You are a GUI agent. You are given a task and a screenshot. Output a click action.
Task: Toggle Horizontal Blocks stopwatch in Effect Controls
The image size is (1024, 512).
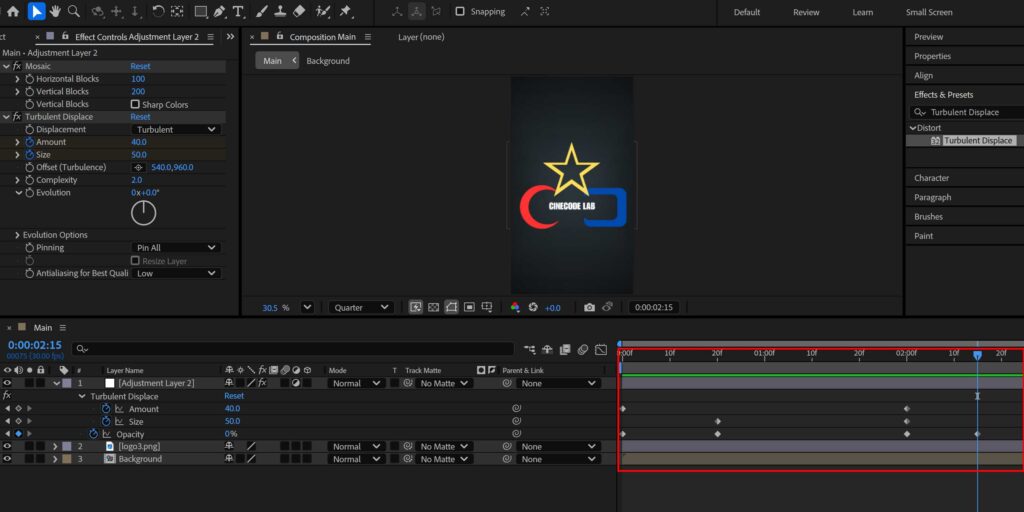pos(29,79)
